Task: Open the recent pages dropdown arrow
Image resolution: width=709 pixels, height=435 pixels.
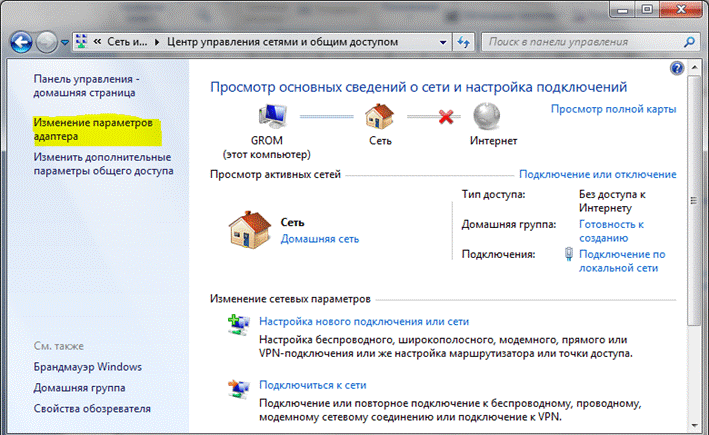Action: 65,44
